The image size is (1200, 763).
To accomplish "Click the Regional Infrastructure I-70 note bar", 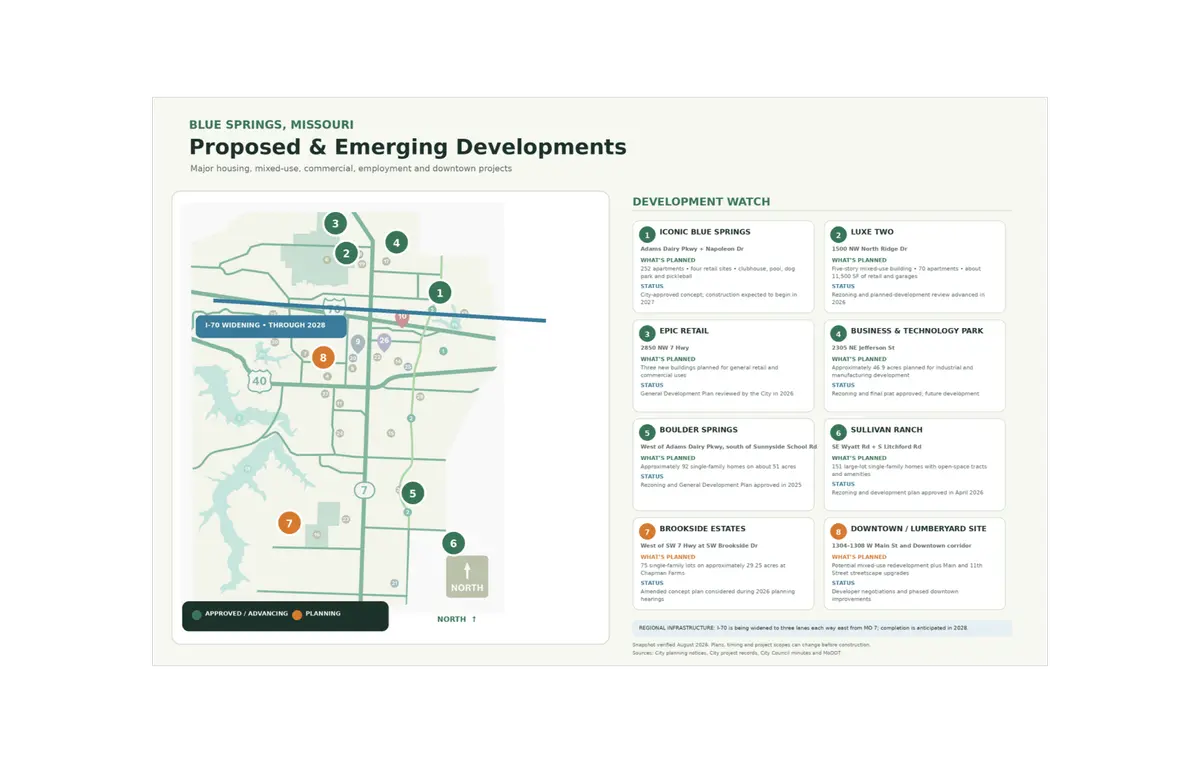I will (x=822, y=628).
